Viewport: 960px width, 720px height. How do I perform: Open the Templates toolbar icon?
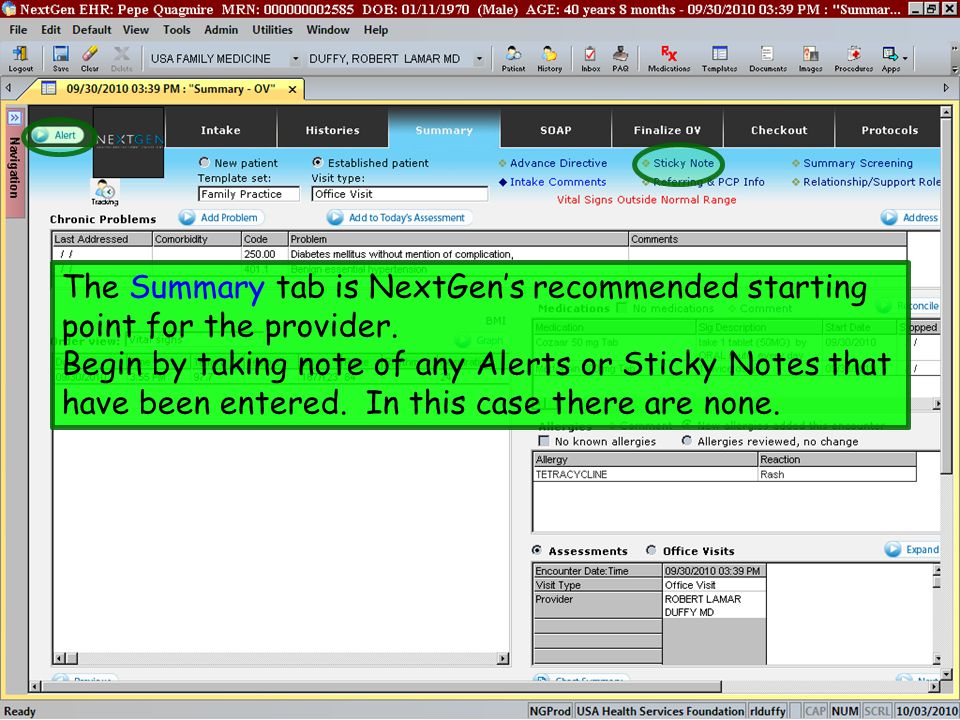click(719, 59)
